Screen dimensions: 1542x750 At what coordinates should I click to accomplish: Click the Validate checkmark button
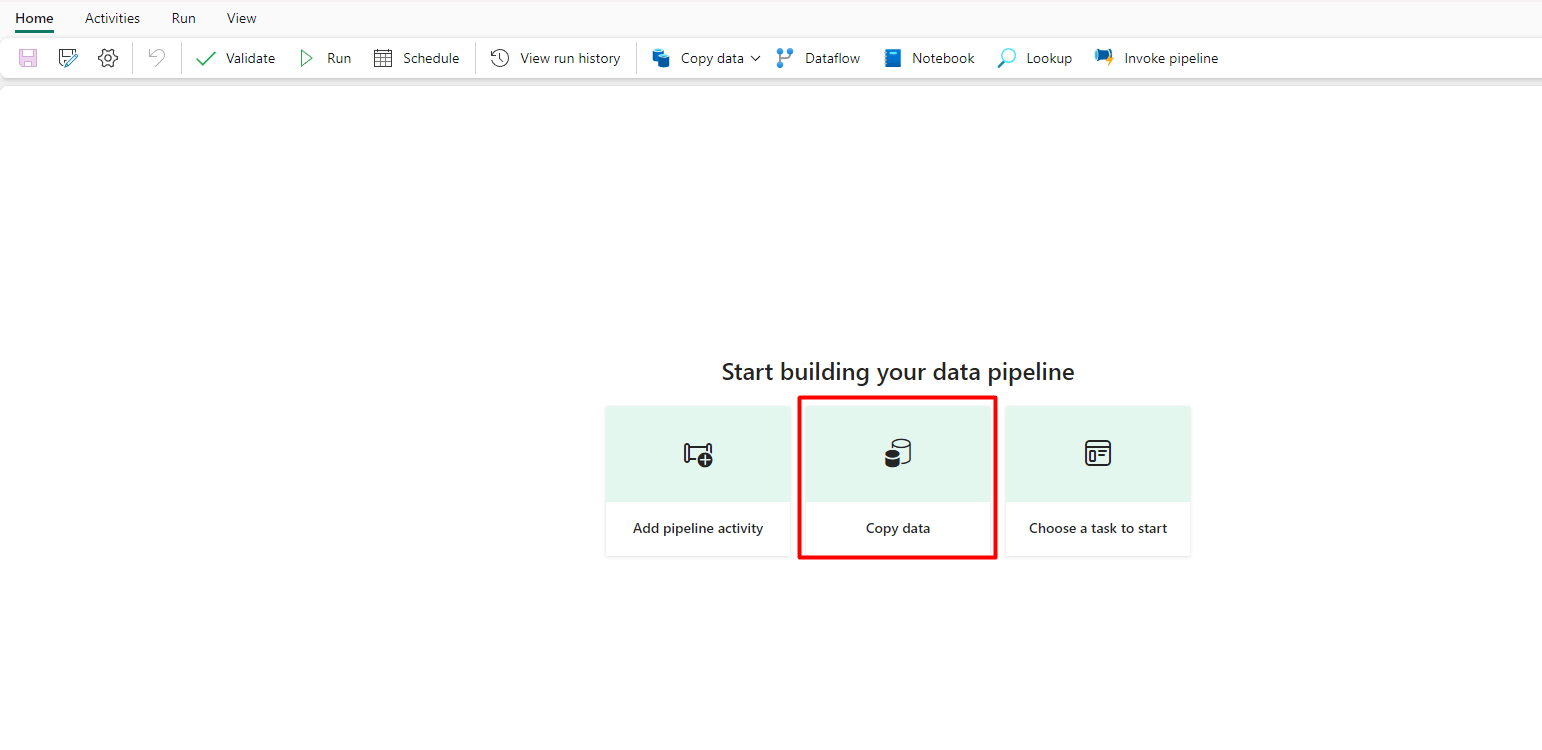pos(236,58)
